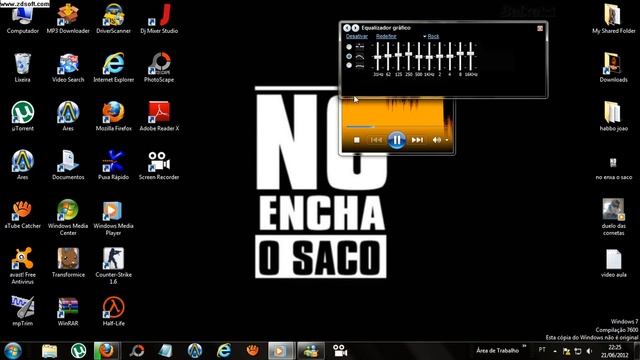Launch uTorrent desktop shortcut
The width and height of the screenshot is (640, 360).
pyautogui.click(x=22, y=116)
